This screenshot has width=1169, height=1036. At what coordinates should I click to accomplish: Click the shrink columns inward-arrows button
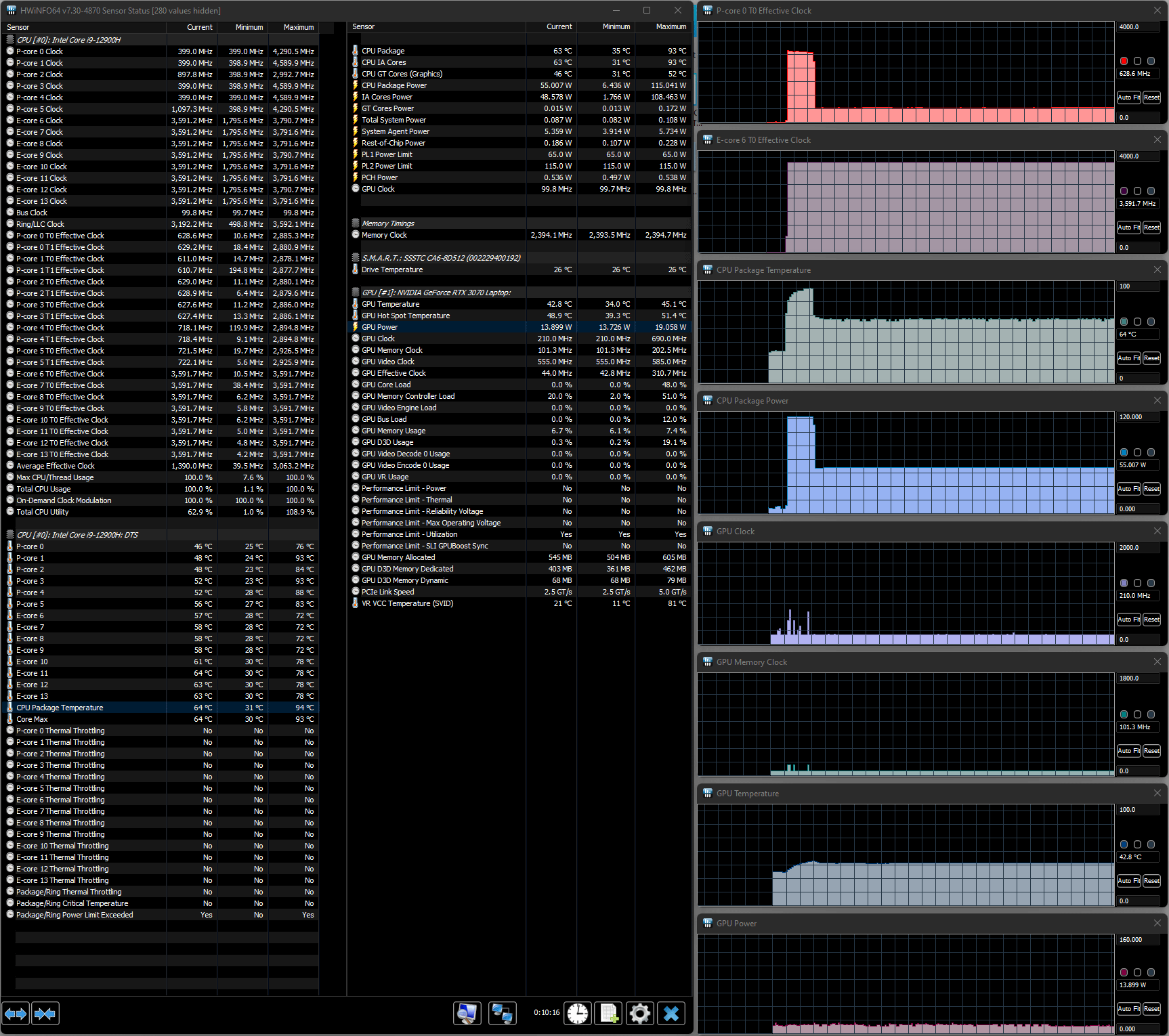[x=45, y=1014]
